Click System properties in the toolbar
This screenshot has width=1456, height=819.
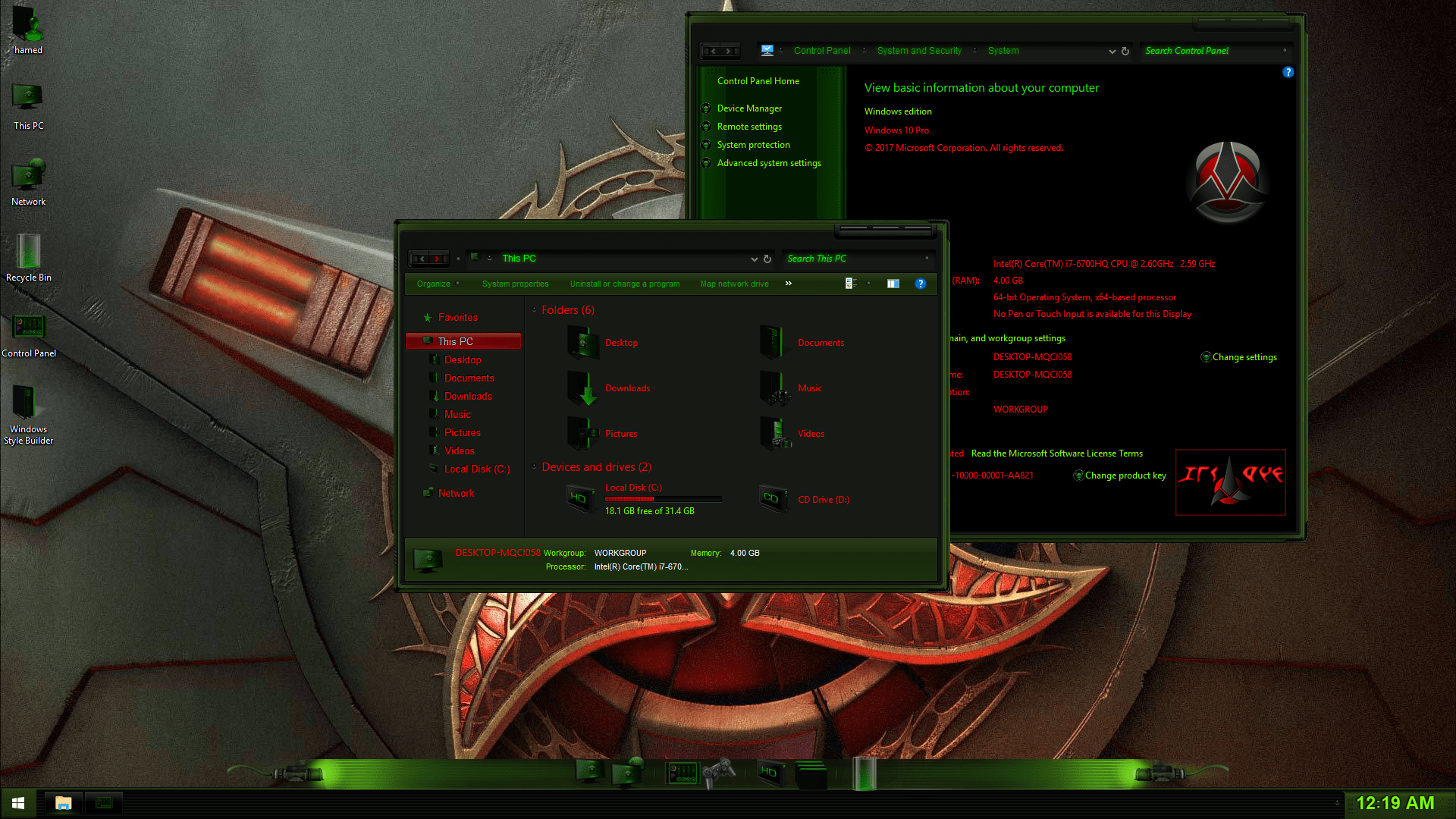(x=516, y=284)
